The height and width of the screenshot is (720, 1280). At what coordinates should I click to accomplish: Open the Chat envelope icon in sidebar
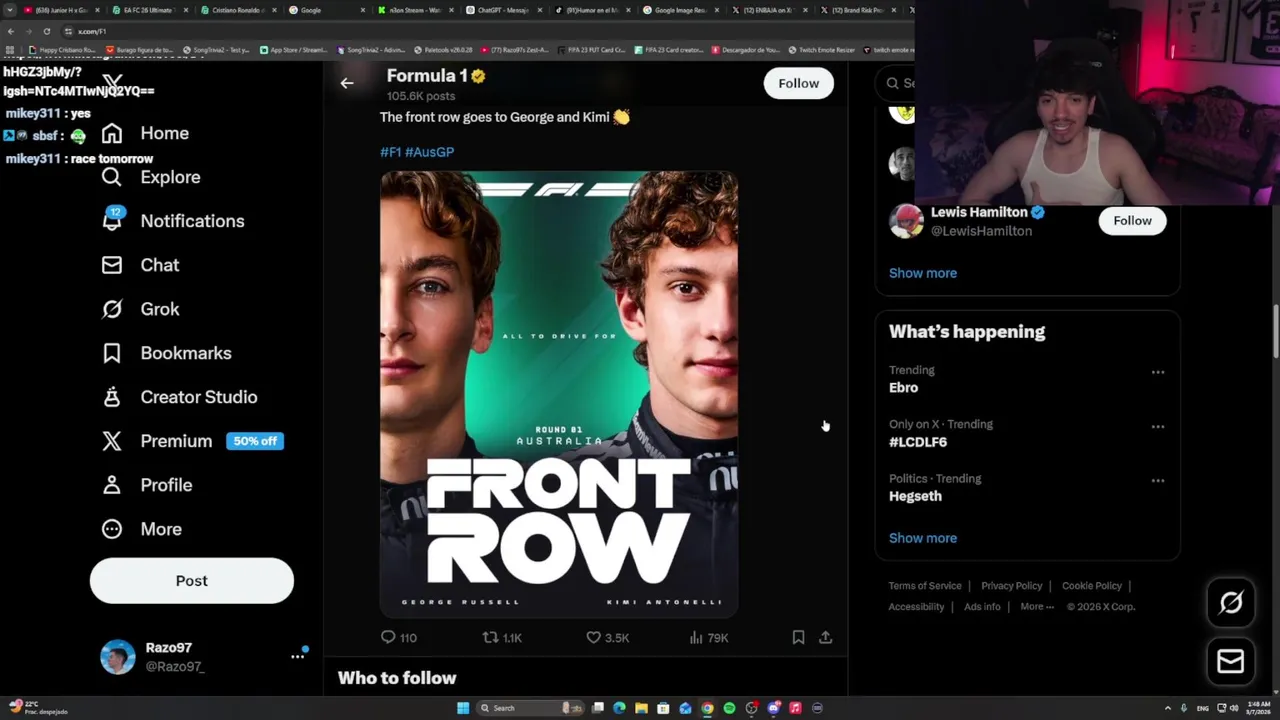point(112,265)
